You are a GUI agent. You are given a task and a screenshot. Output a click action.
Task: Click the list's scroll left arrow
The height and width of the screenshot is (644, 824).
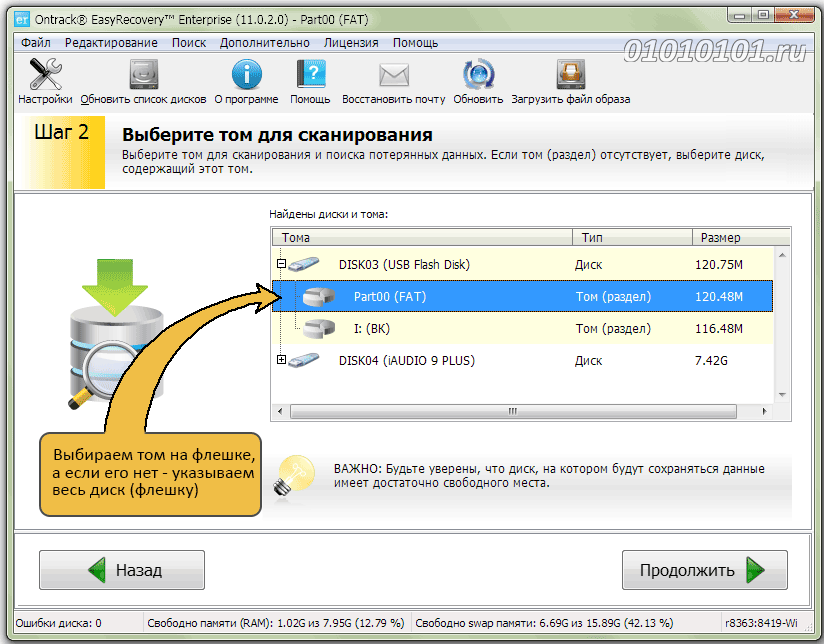point(280,411)
